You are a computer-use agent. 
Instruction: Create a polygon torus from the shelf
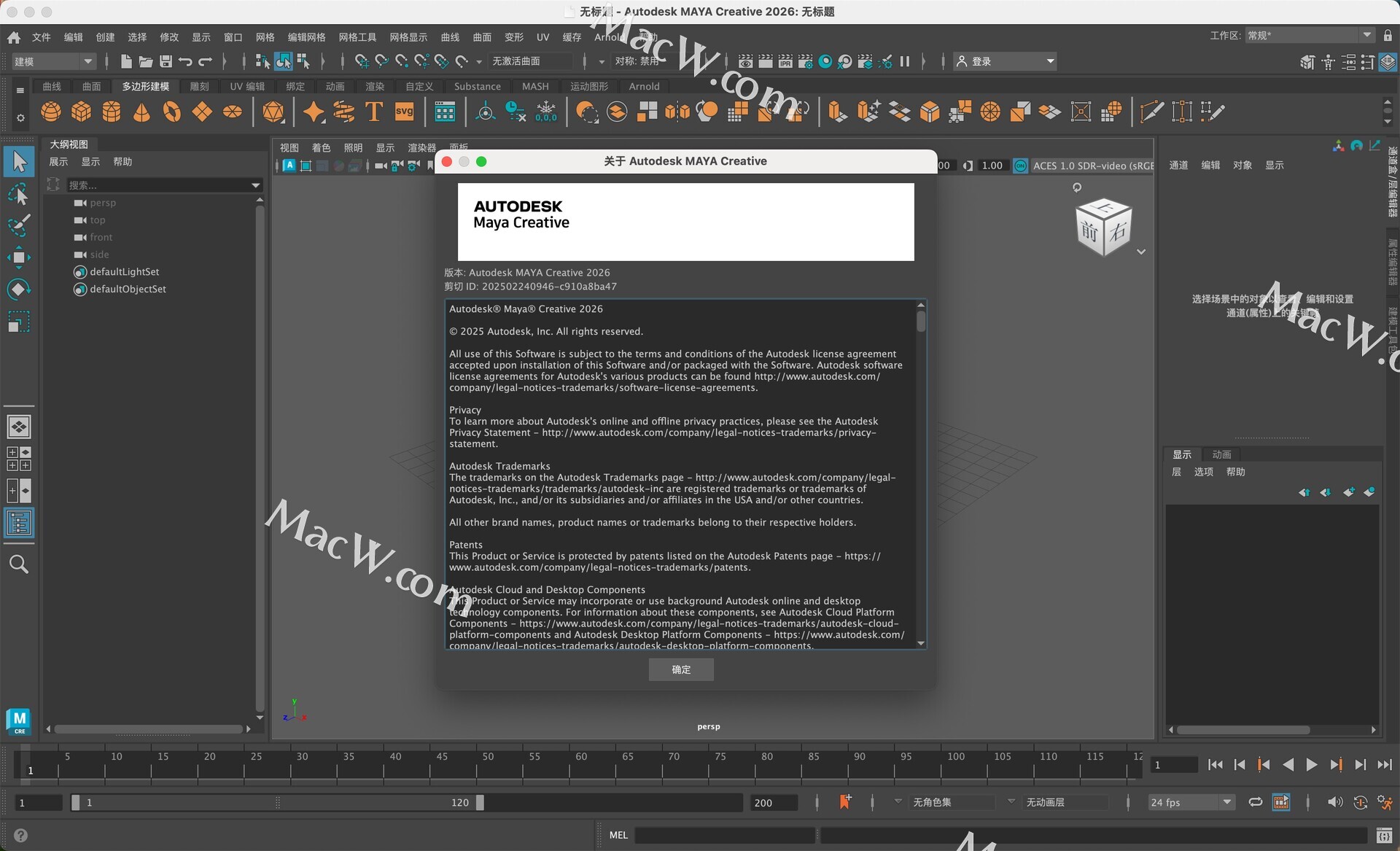tap(172, 112)
